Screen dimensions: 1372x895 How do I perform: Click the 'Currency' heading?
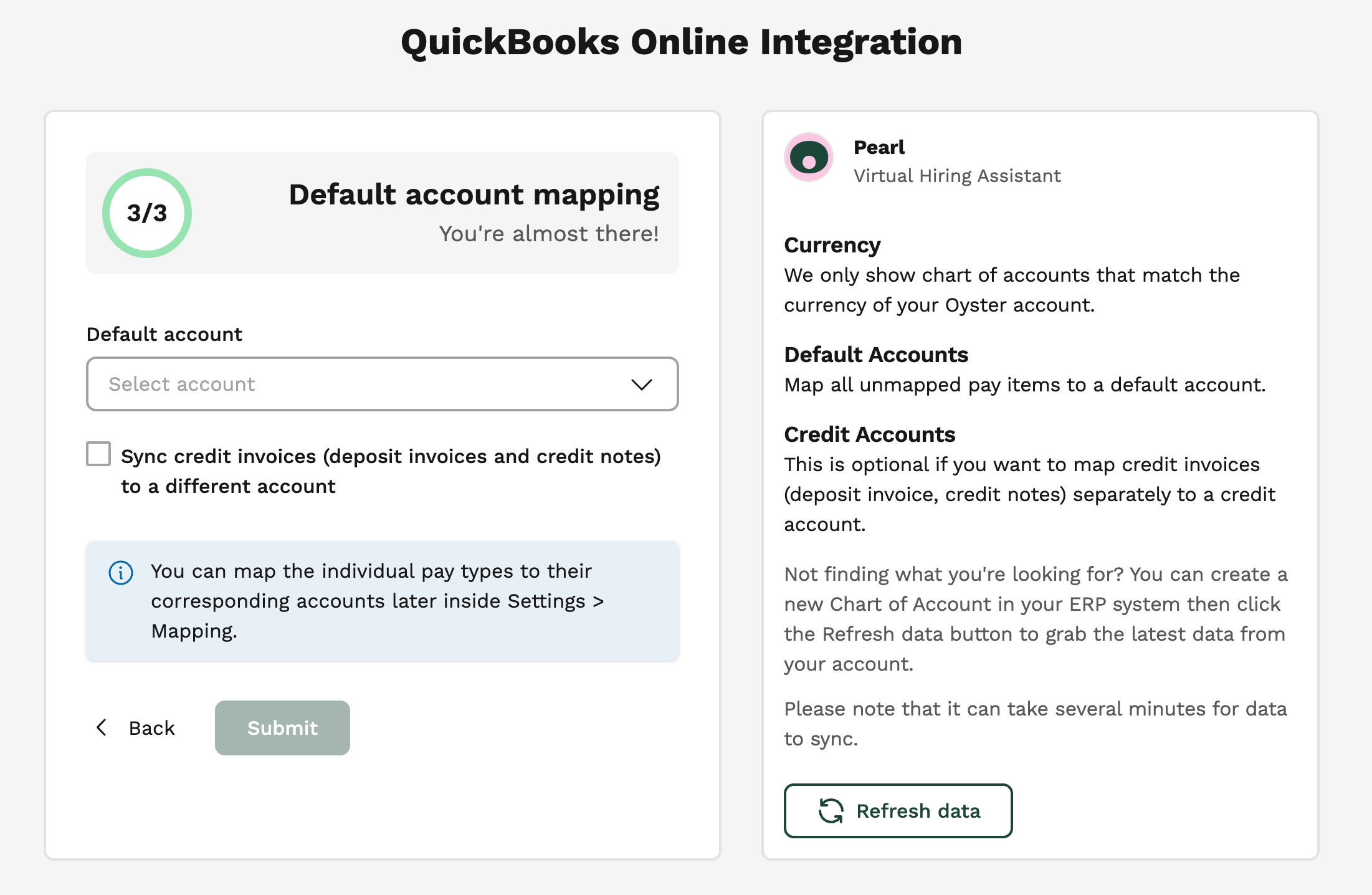pyautogui.click(x=832, y=246)
